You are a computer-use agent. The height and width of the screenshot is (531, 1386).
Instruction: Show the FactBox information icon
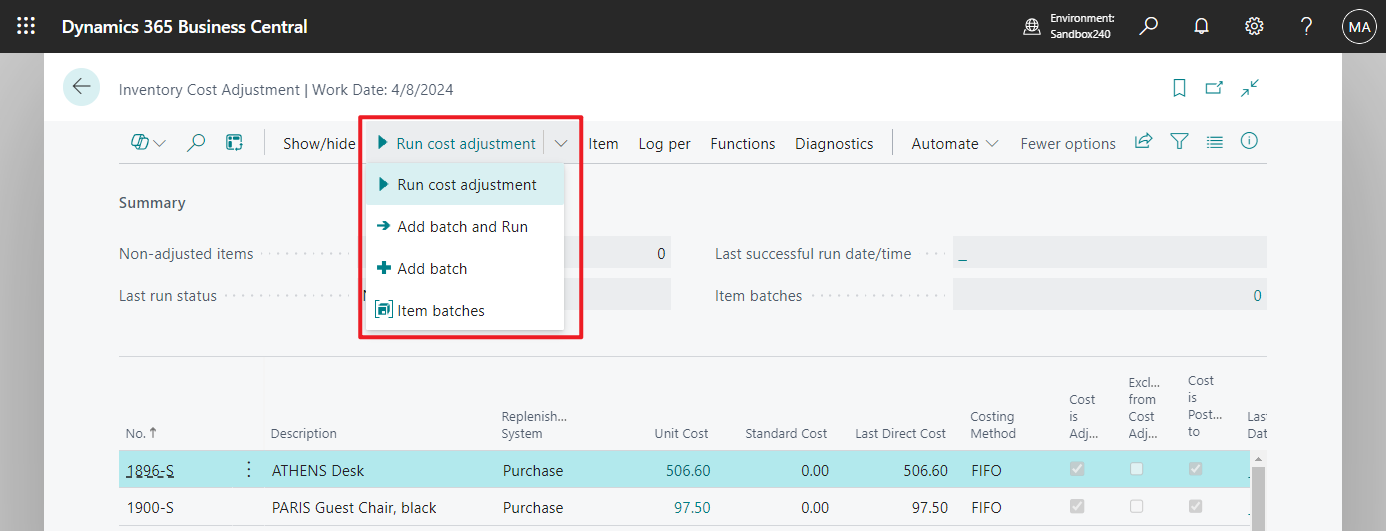1249,141
